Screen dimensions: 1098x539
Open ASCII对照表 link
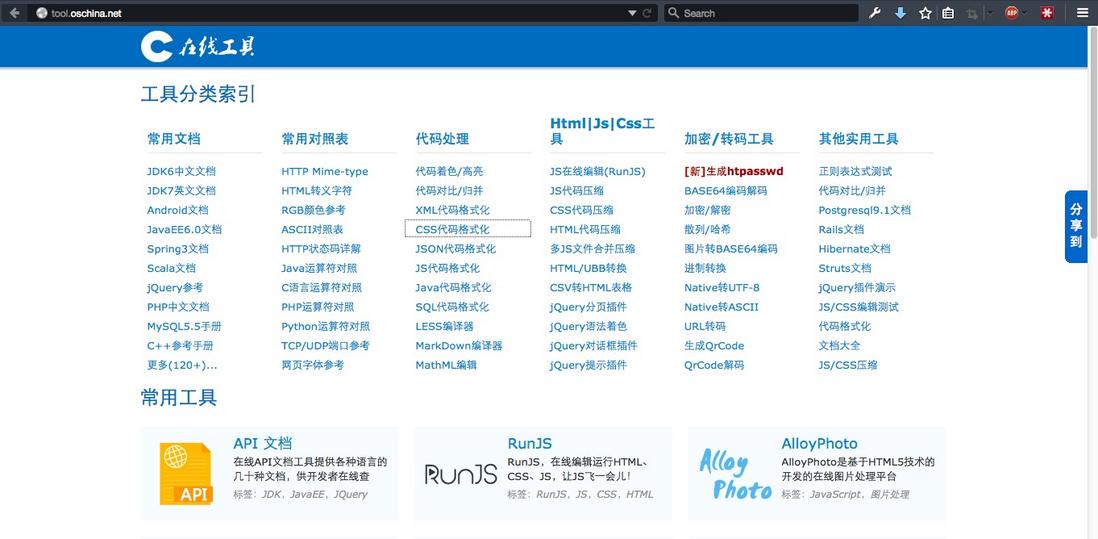click(312, 230)
